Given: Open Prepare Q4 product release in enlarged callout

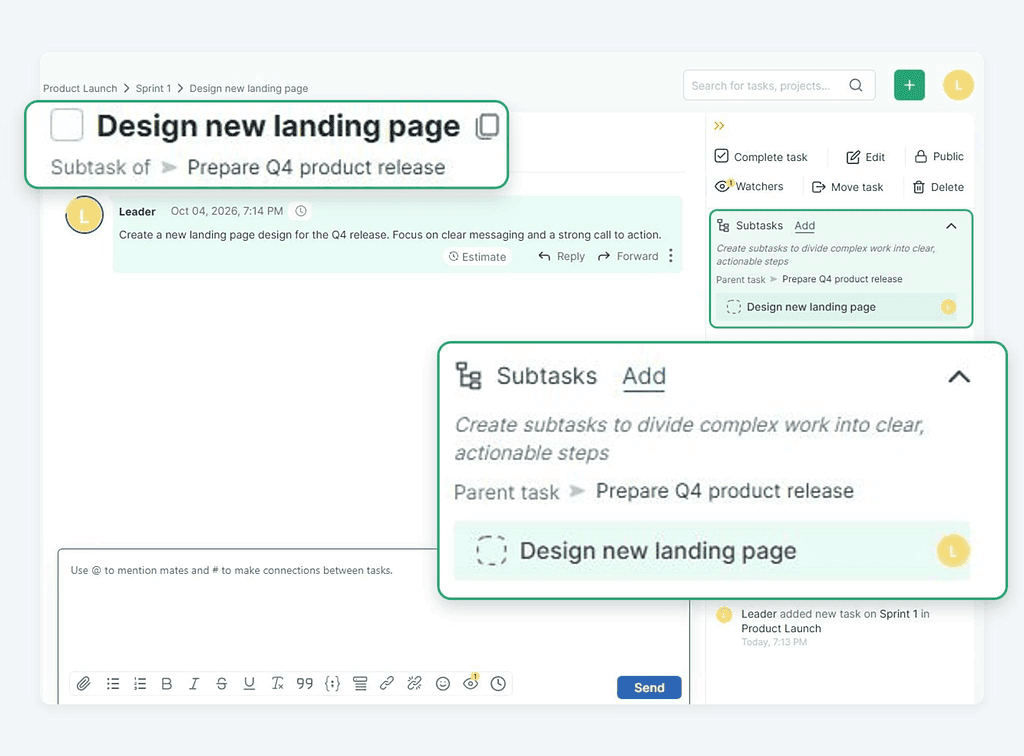Looking at the screenshot, I should click(725, 491).
